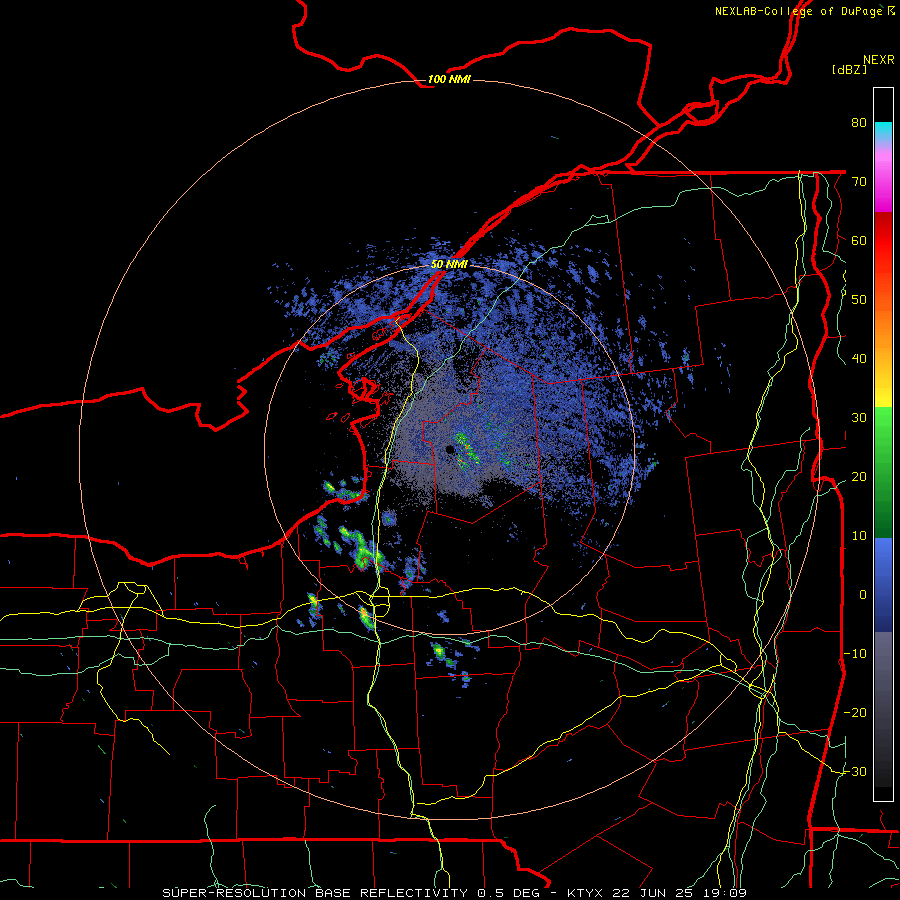Click the 60 value on dBZ scale

coord(859,240)
